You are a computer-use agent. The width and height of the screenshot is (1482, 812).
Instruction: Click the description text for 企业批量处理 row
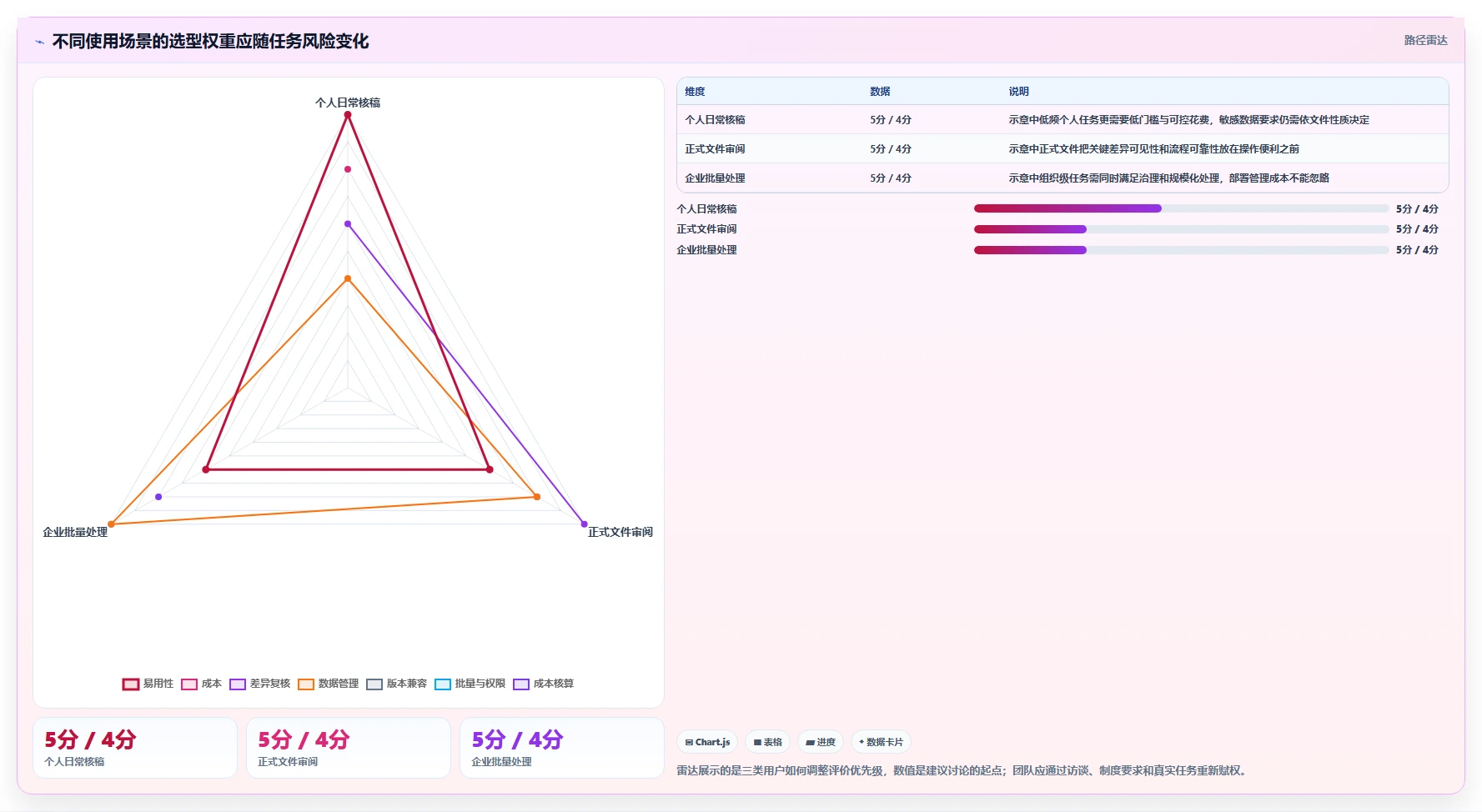pos(1168,178)
